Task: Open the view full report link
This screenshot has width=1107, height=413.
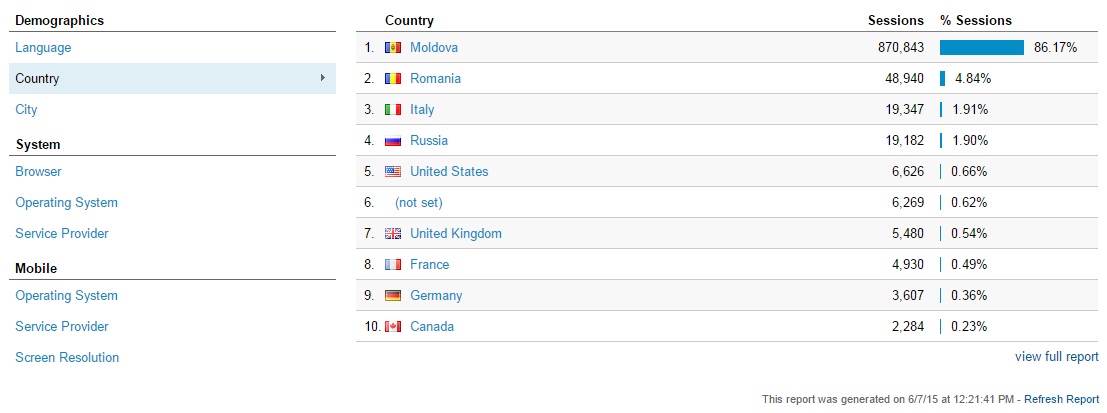Action: coord(1056,357)
